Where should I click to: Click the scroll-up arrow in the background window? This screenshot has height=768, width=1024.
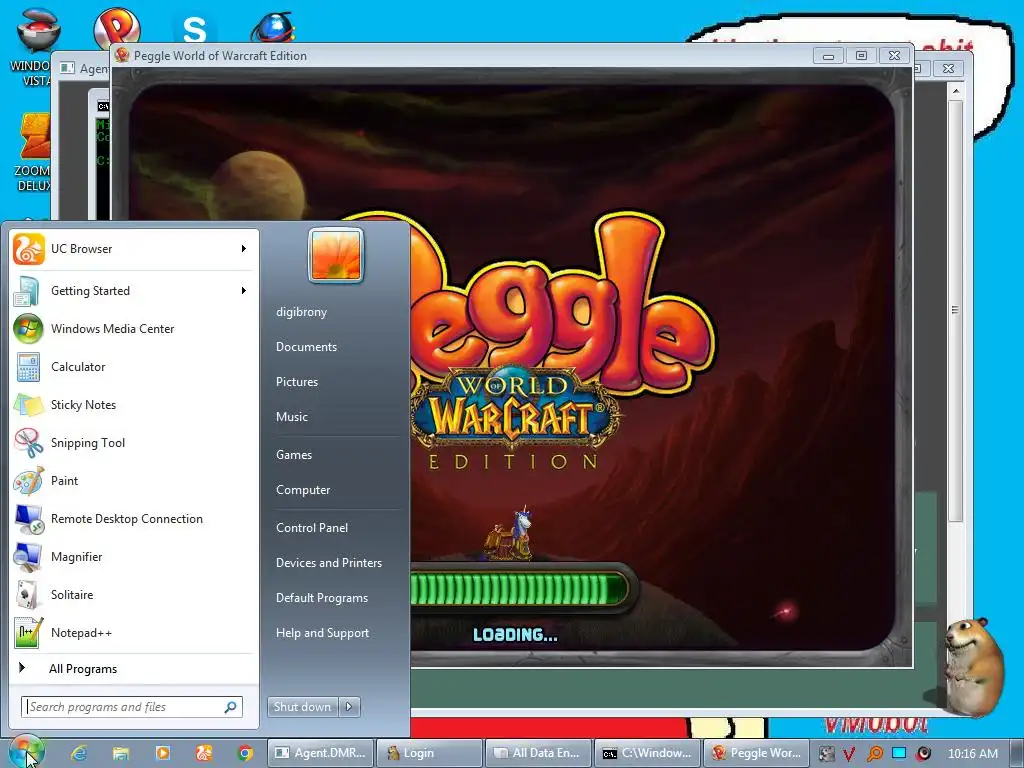tap(955, 91)
